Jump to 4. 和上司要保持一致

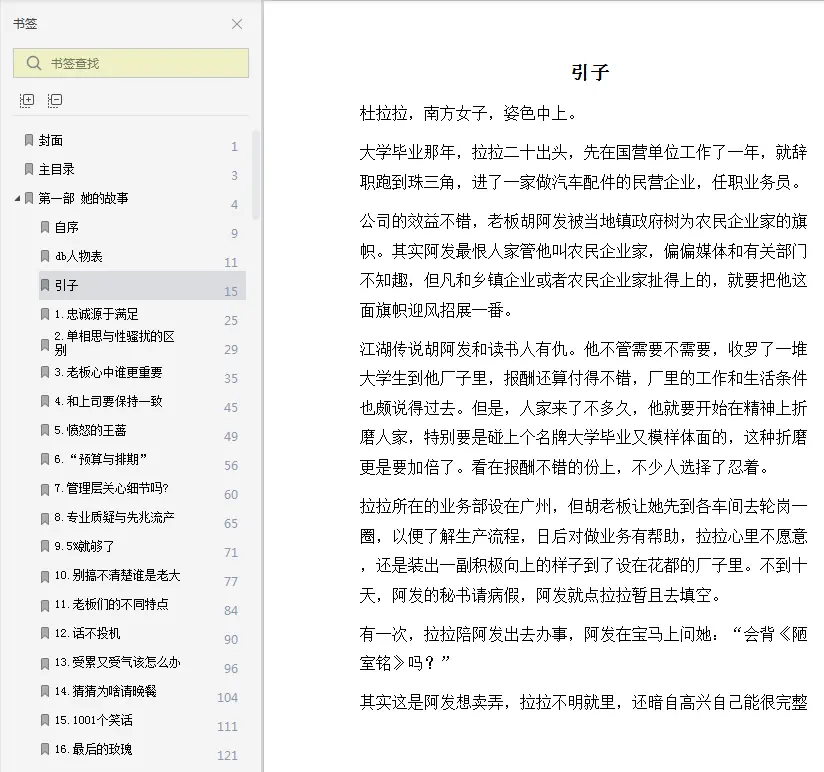point(108,401)
